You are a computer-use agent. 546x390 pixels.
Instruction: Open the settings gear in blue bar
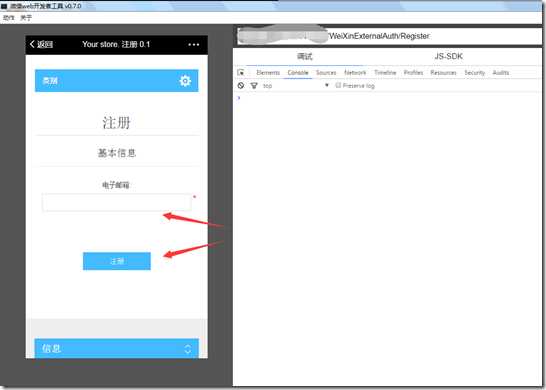click(x=185, y=81)
